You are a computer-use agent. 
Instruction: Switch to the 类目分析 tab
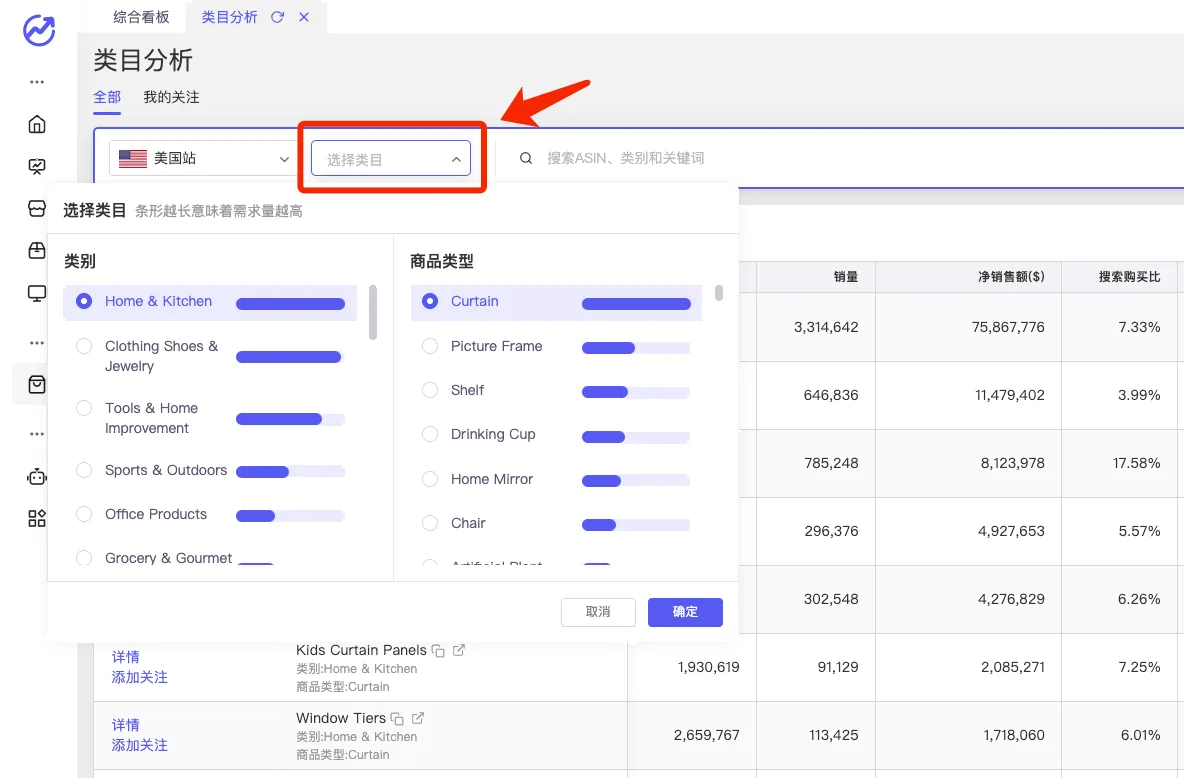(x=230, y=17)
